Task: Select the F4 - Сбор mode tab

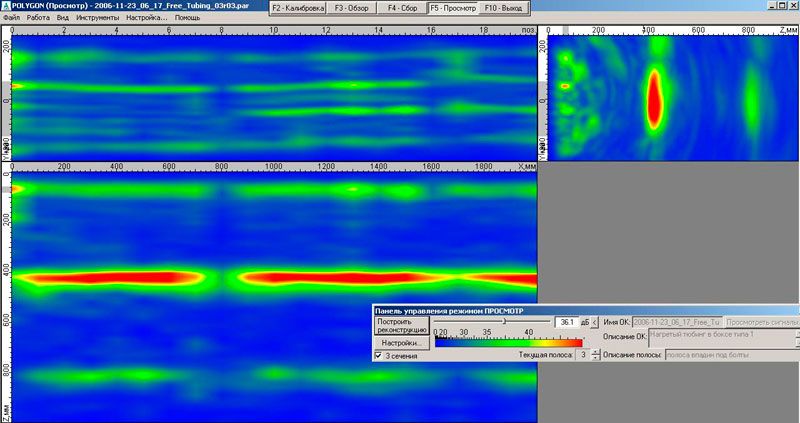Action: point(402,8)
